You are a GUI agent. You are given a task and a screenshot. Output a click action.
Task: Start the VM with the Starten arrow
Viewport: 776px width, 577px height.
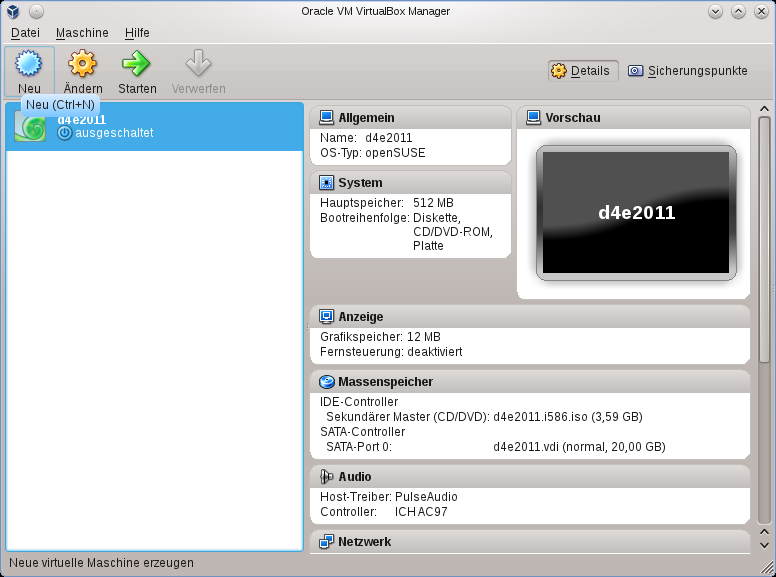[x=137, y=65]
